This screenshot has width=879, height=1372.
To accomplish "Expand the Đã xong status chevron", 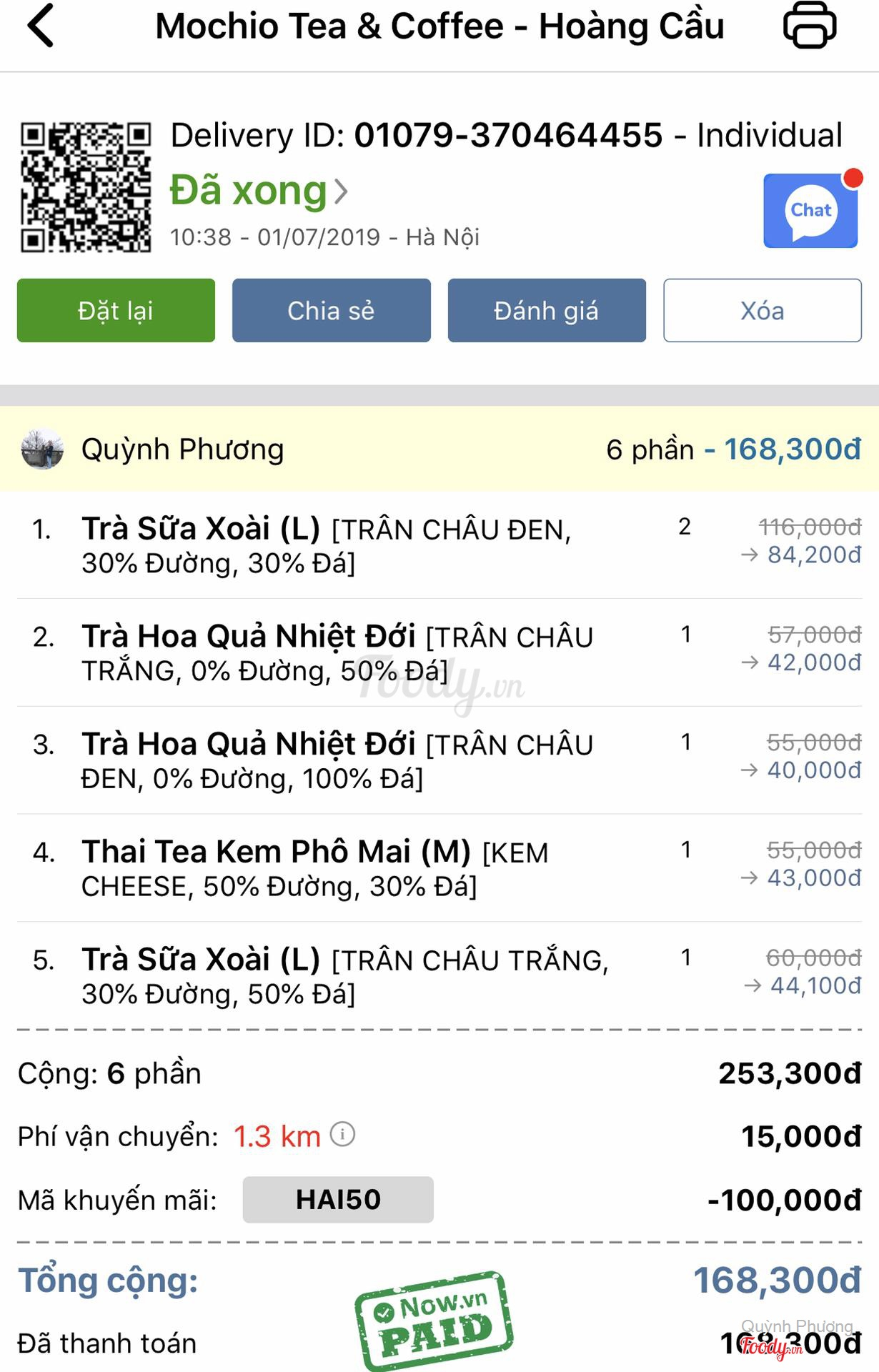I will pyautogui.click(x=342, y=192).
